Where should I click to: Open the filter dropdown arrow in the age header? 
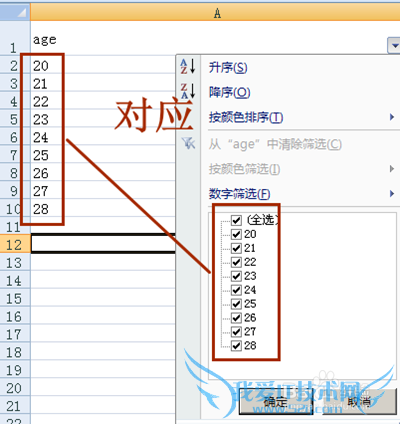click(394, 45)
